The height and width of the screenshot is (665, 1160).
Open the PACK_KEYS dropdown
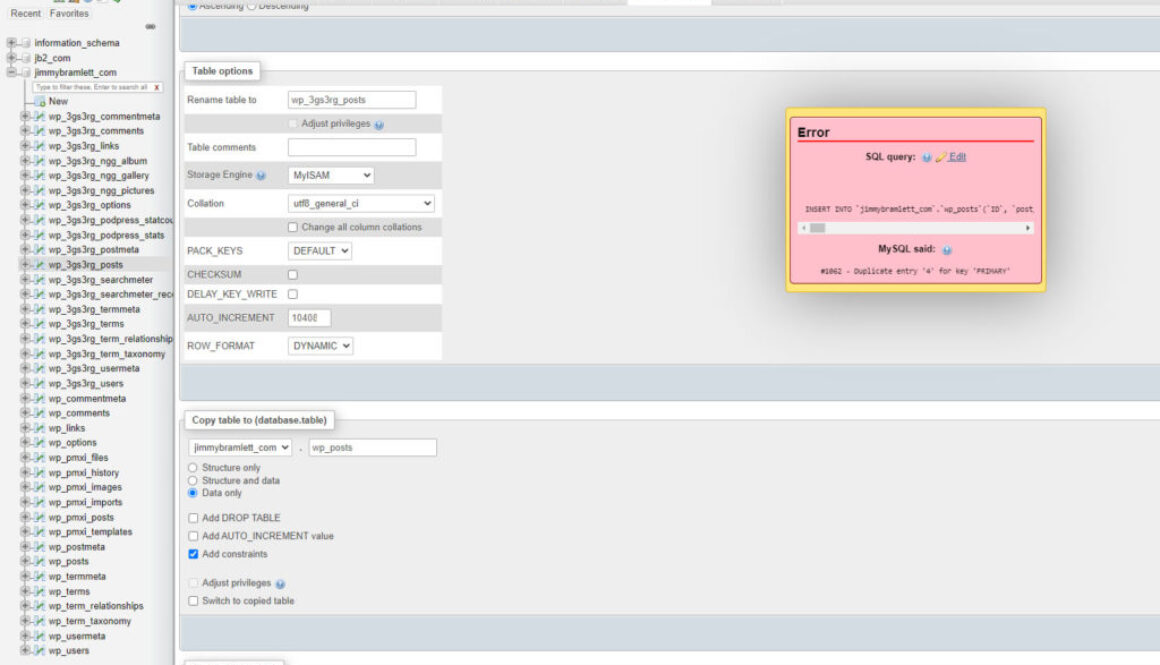point(320,251)
